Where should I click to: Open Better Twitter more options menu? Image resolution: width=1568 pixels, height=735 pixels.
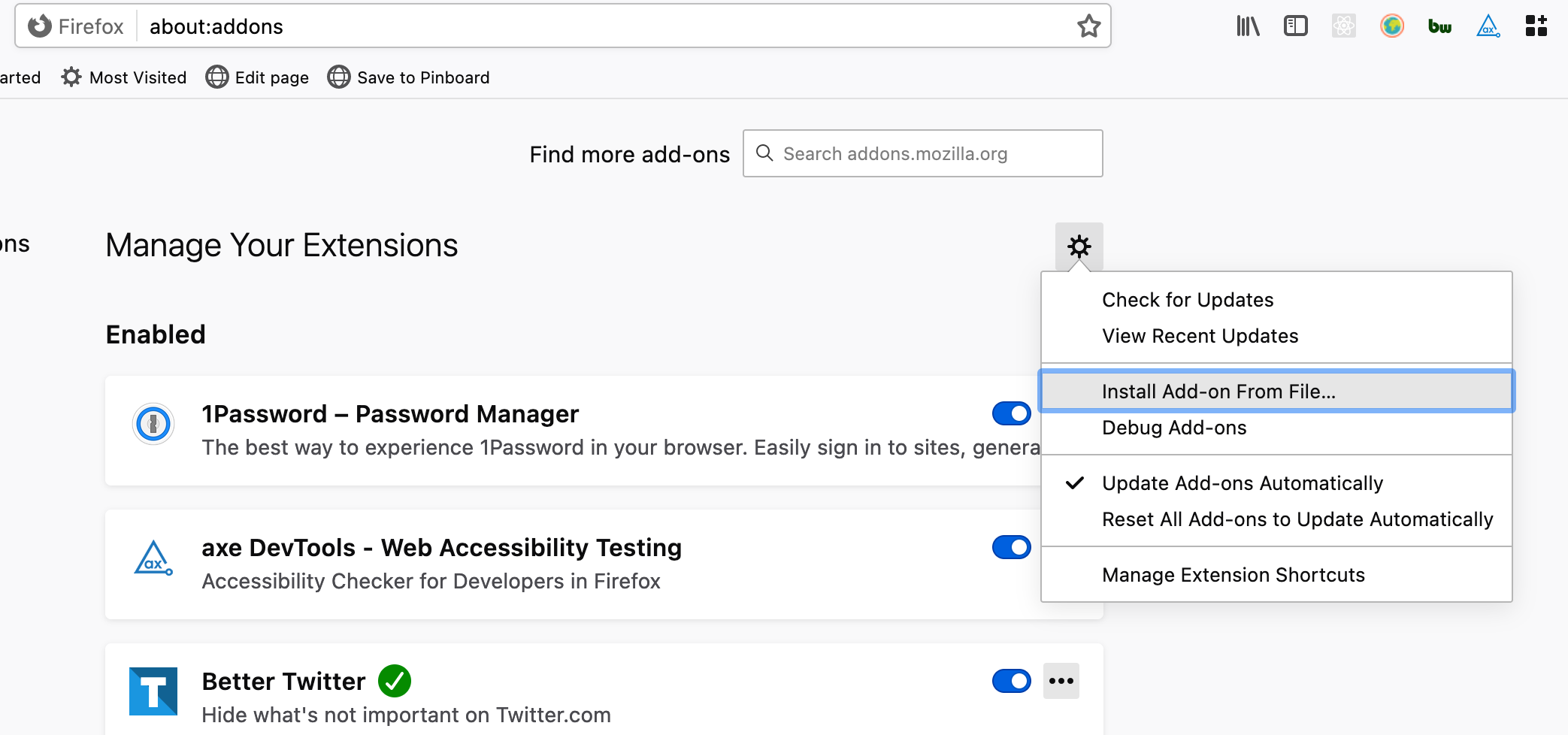pyautogui.click(x=1061, y=681)
